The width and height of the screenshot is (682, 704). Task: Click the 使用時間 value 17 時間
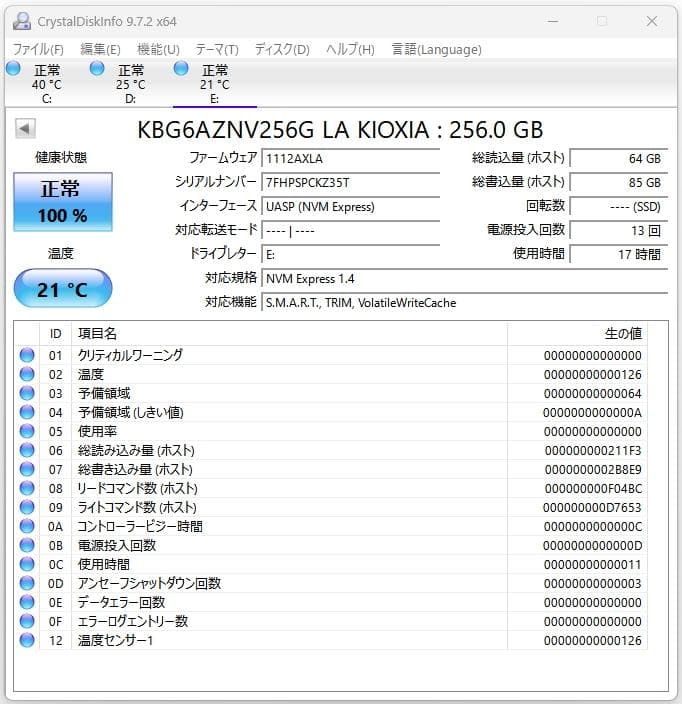619,255
